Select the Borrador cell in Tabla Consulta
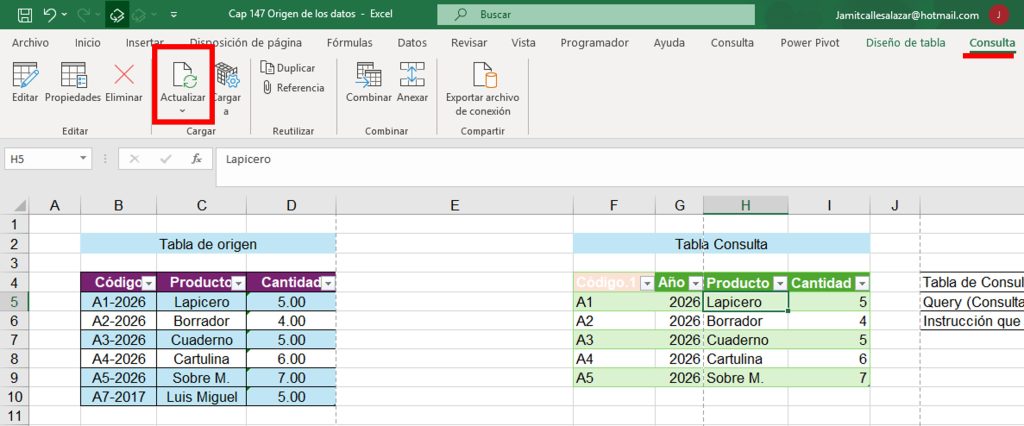 [746, 321]
